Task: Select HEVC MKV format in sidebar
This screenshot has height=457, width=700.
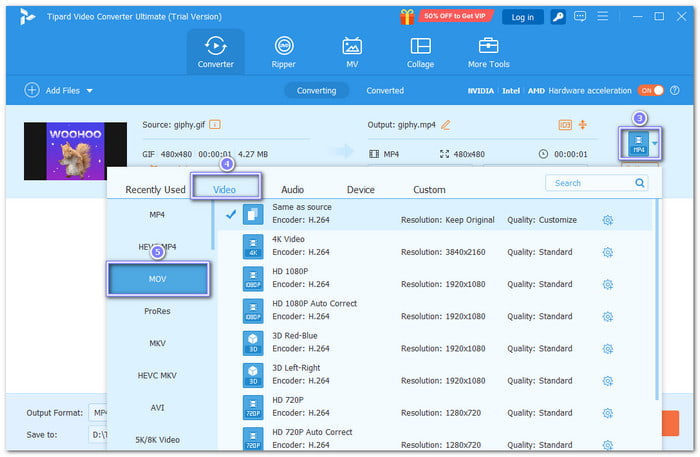Action: pyautogui.click(x=157, y=375)
